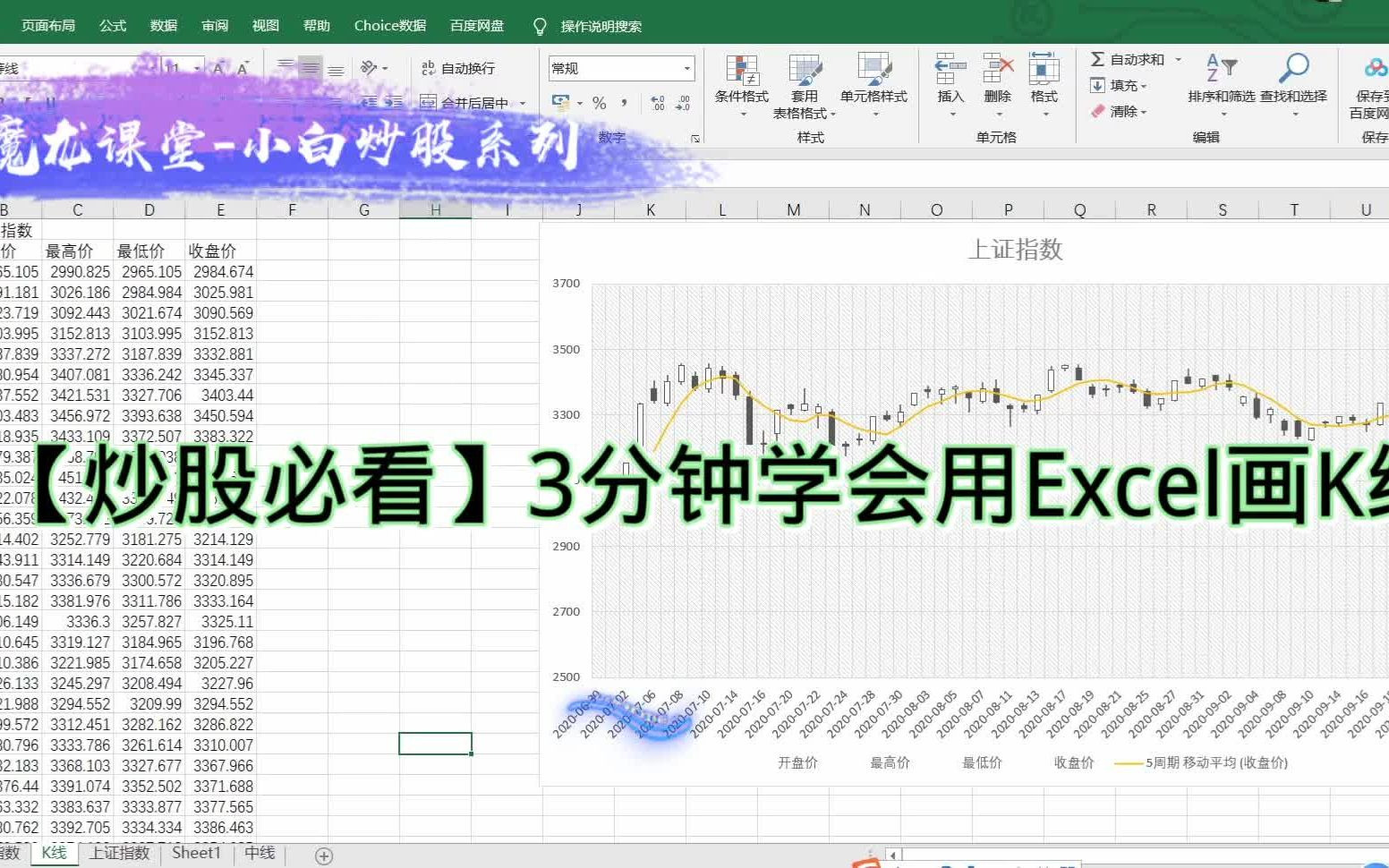
Task: Open the 页面布局 ribbon tab
Action: tap(48, 26)
